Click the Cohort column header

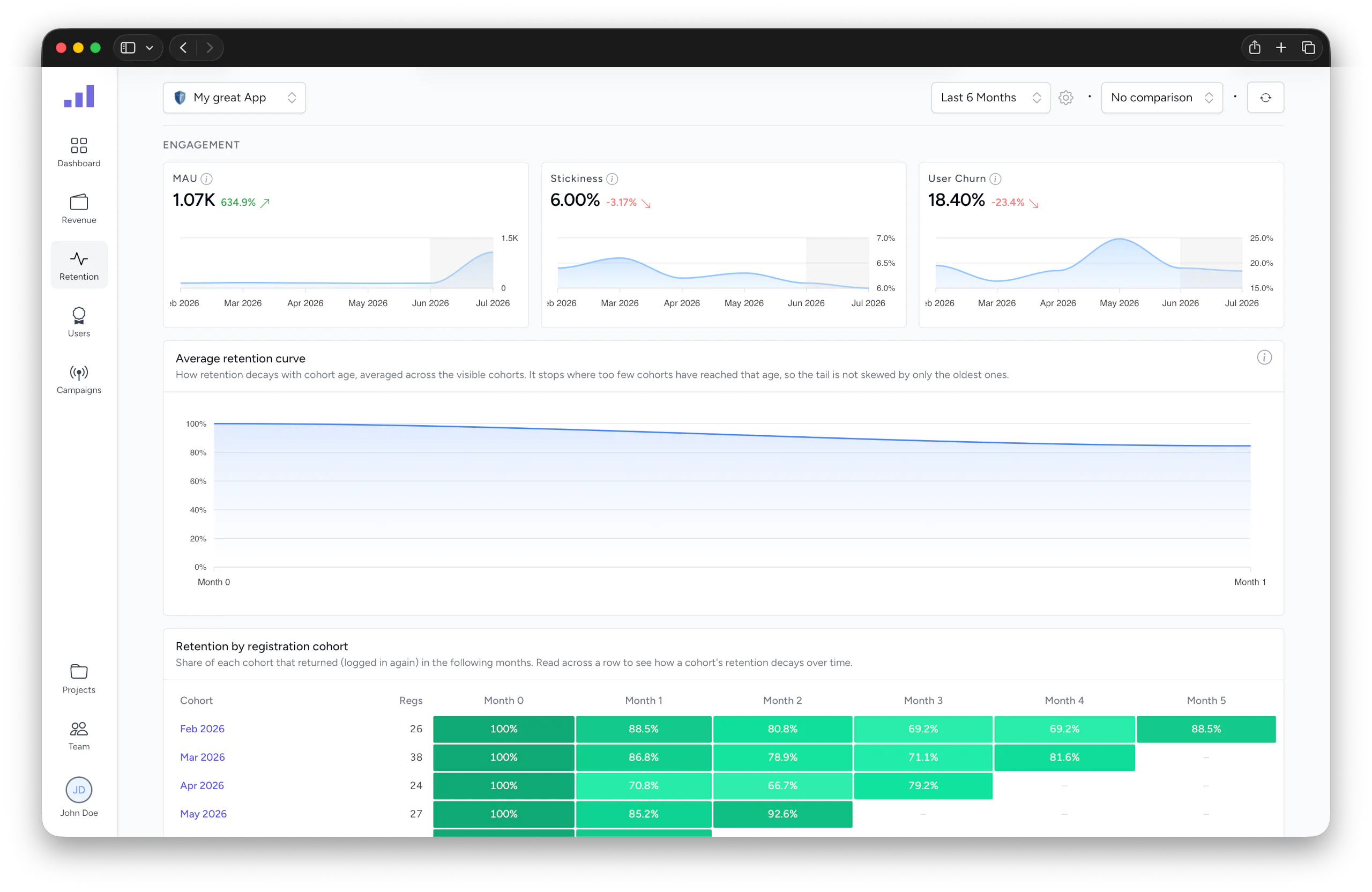(196, 701)
